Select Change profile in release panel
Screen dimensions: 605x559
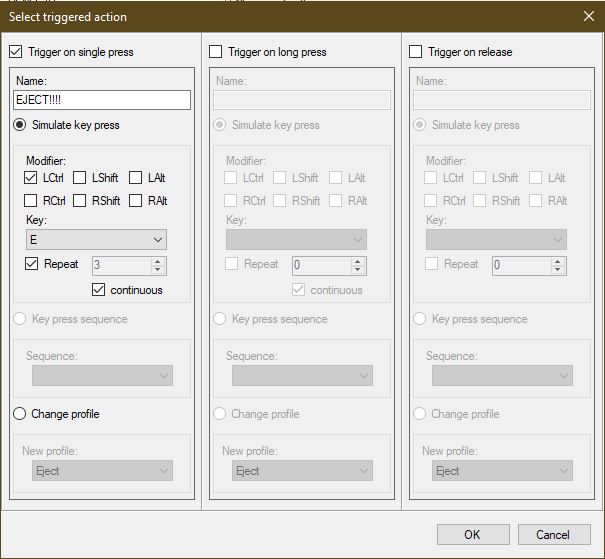[419, 414]
